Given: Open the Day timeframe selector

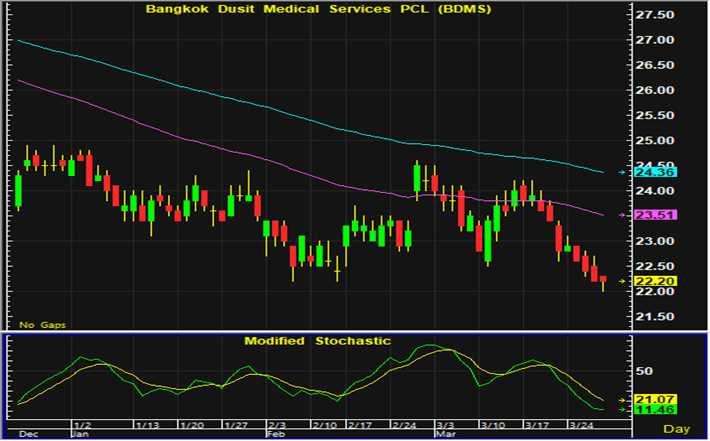Looking at the screenshot, I should (x=678, y=428).
